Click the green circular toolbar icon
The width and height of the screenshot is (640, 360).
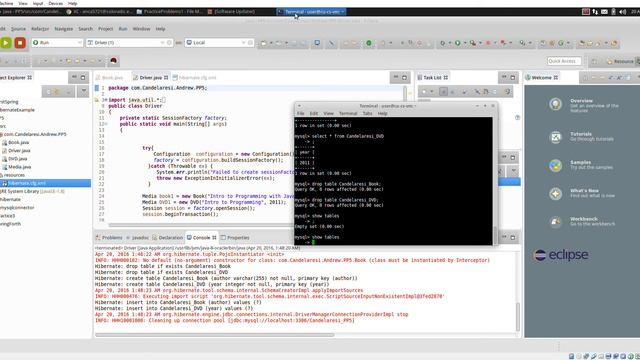(369, 43)
